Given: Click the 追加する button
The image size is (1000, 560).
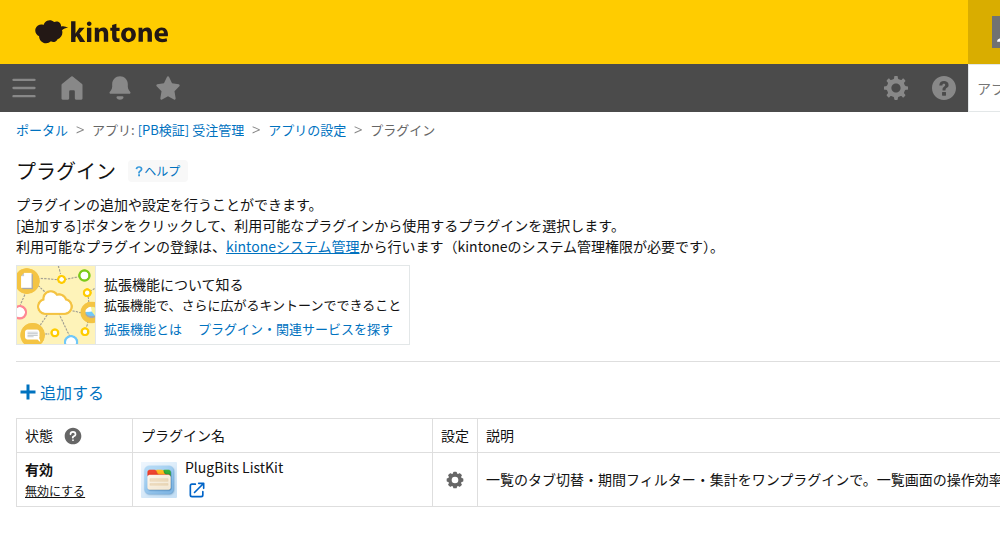Looking at the screenshot, I should pyautogui.click(x=62, y=393).
